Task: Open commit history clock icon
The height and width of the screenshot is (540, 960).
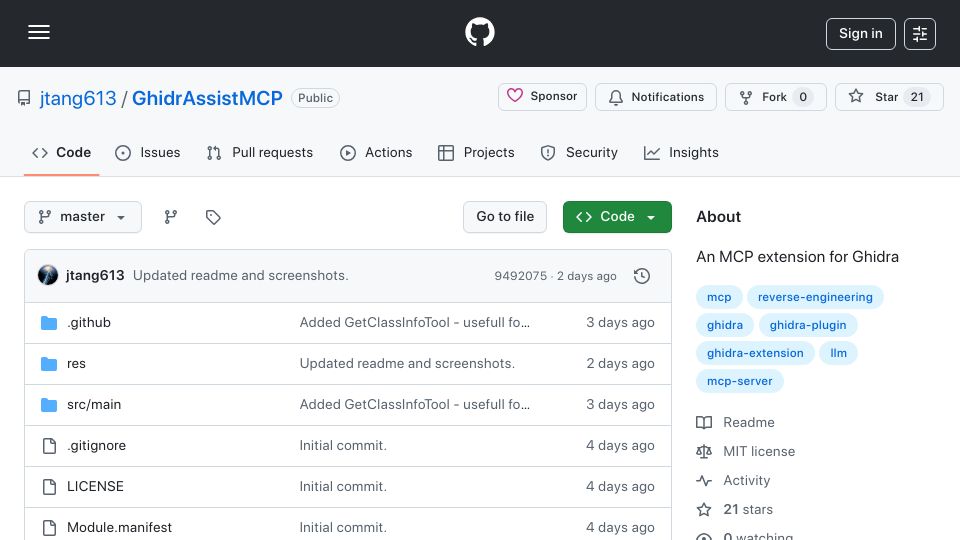Action: point(642,276)
